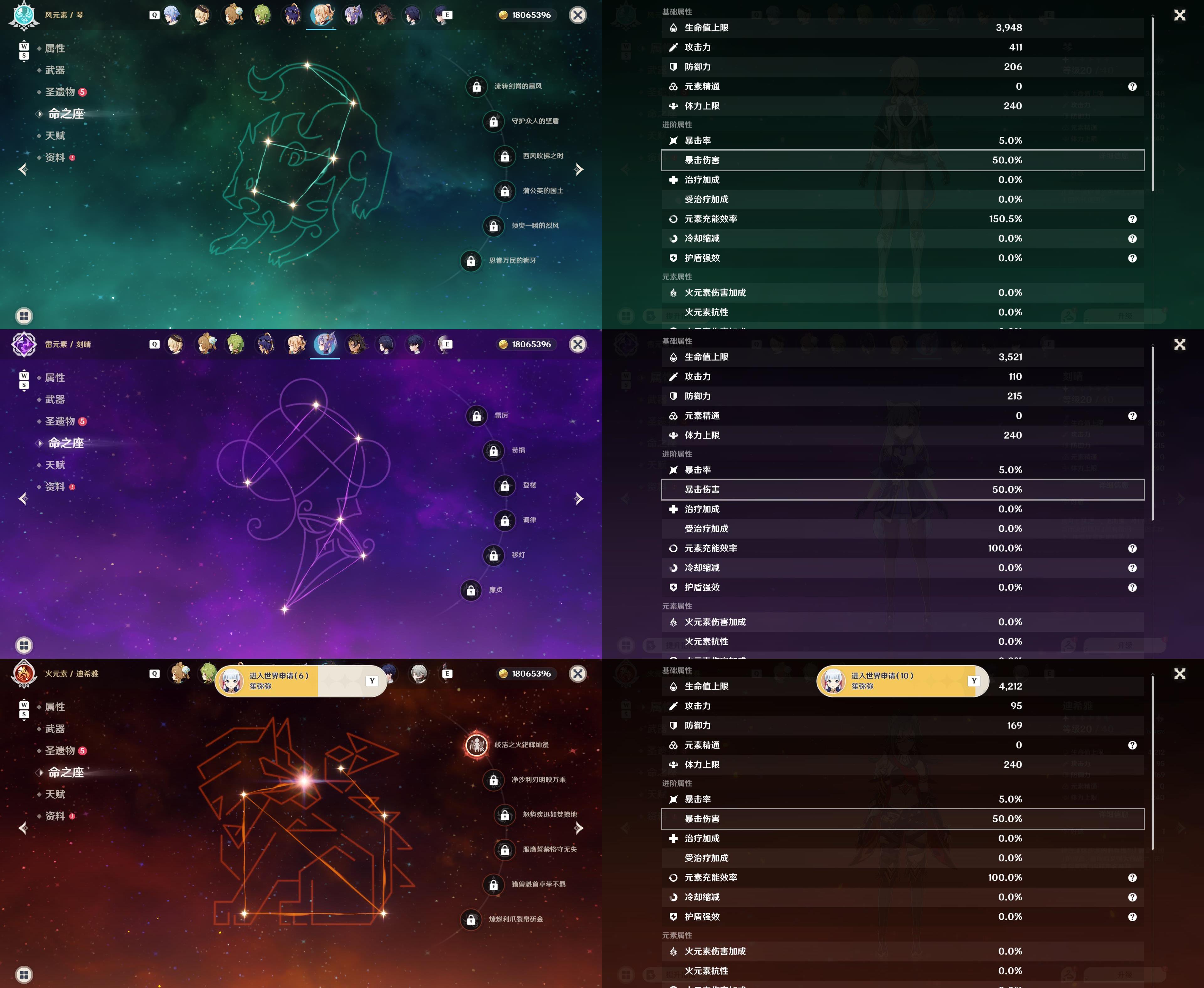Viewport: 1204px width, 988px height.
Task: Click the locked 净沙利刃明映万乘 constellation
Action: 493,780
